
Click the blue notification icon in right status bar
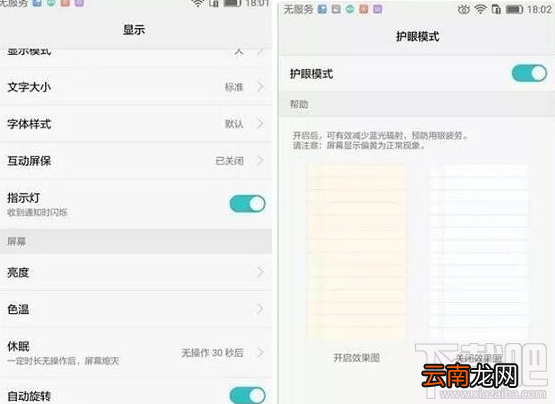point(322,9)
